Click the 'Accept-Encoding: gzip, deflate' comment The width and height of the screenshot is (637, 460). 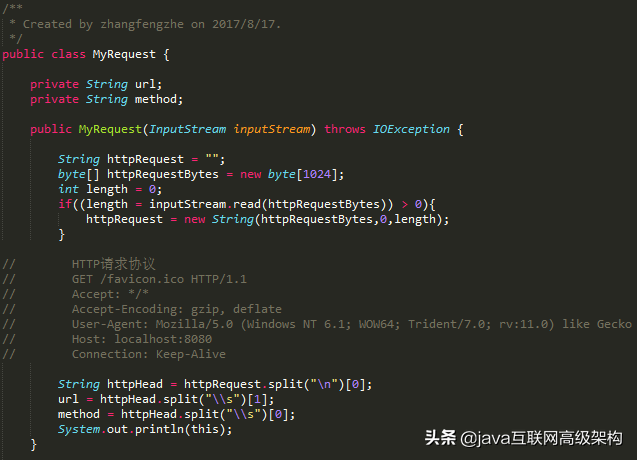pos(176,309)
